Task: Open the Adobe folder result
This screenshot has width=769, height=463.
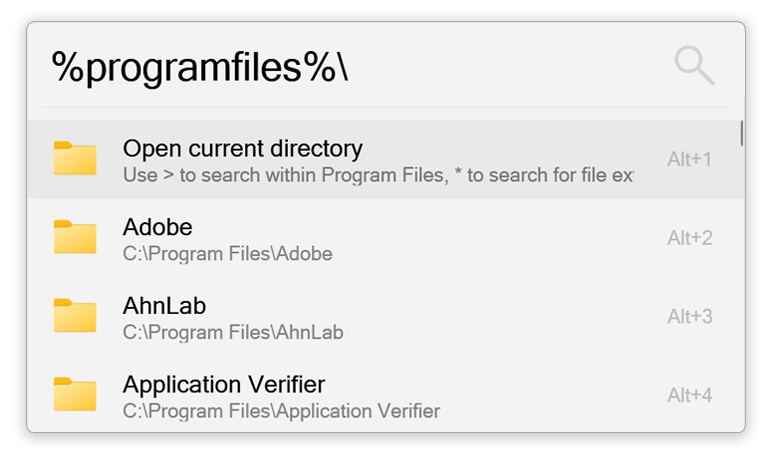Action: coord(157,226)
